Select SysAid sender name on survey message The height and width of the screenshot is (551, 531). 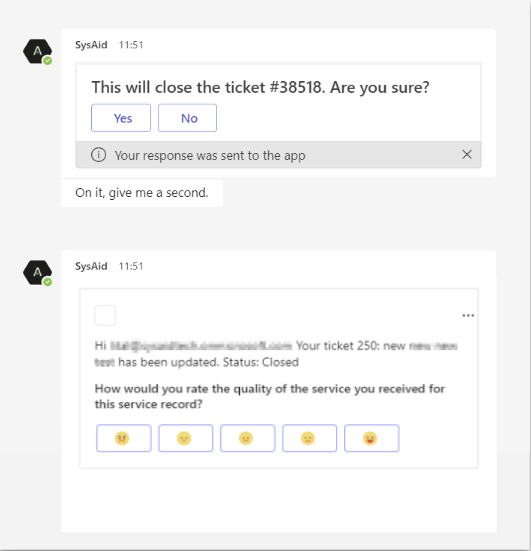tap(91, 266)
